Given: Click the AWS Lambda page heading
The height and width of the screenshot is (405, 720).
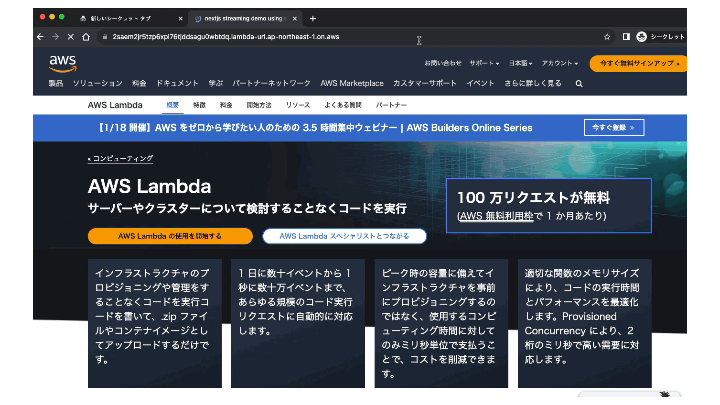Looking at the screenshot, I should [149, 186].
